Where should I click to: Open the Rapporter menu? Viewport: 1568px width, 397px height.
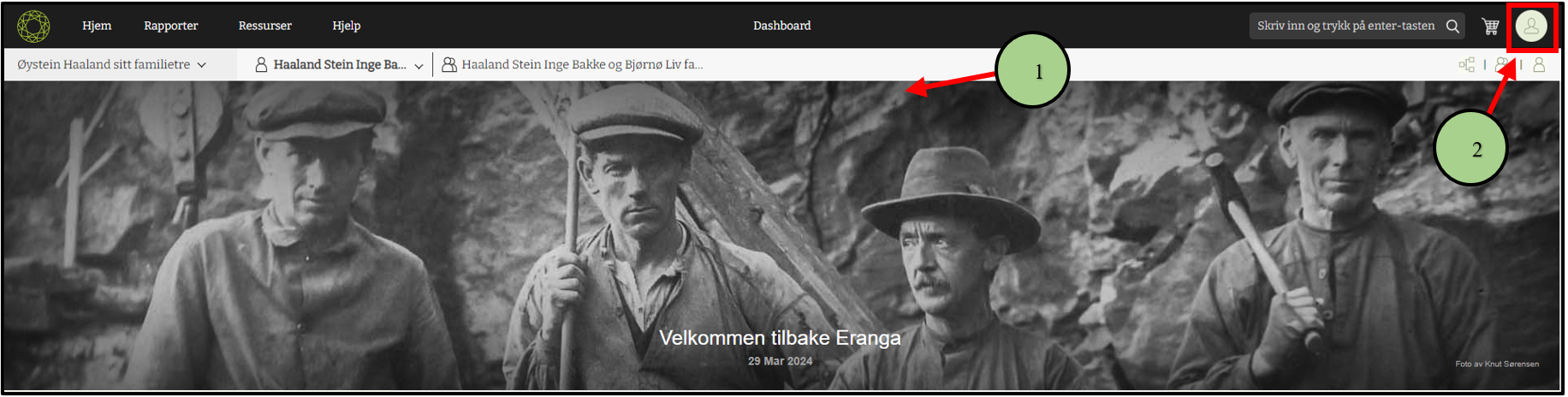click(x=171, y=26)
